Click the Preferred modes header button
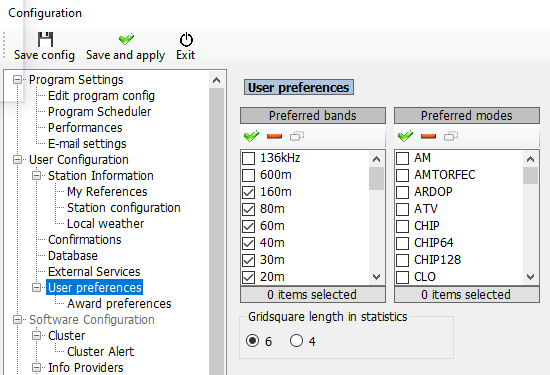This screenshot has height=375, width=550. (x=467, y=115)
